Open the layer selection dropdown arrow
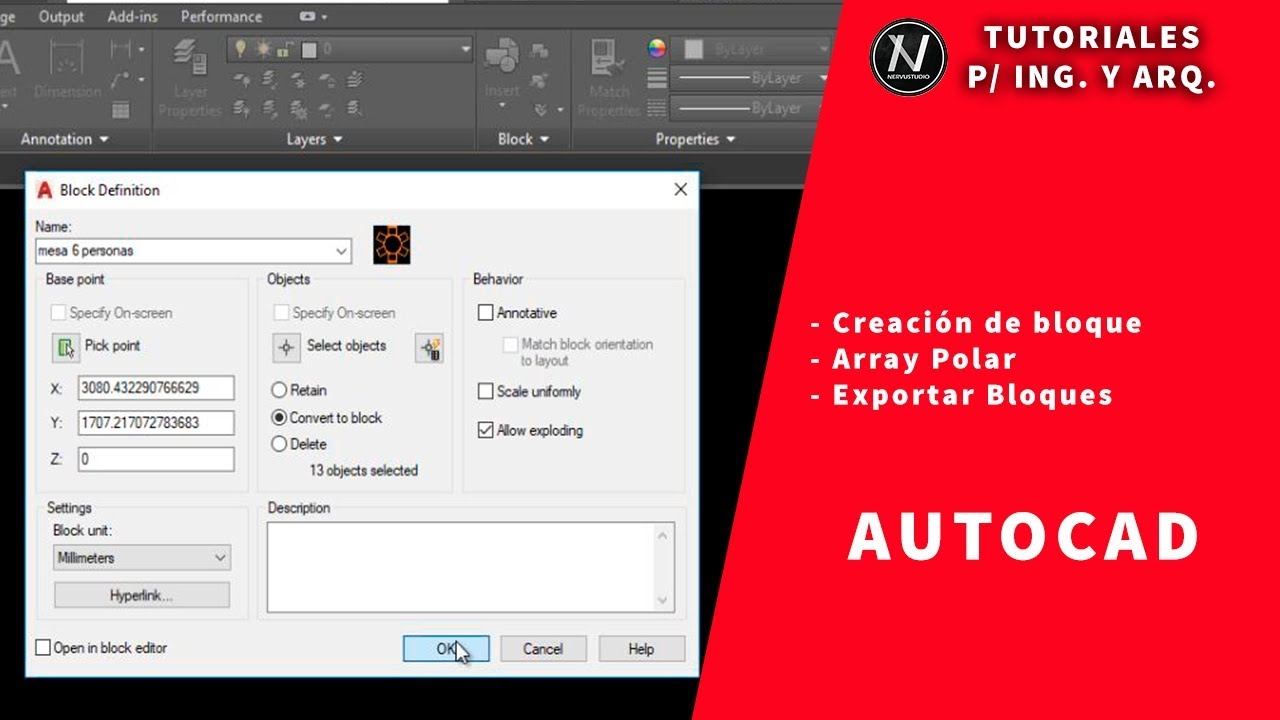Viewport: 1280px width, 720px height. pyautogui.click(x=465, y=48)
